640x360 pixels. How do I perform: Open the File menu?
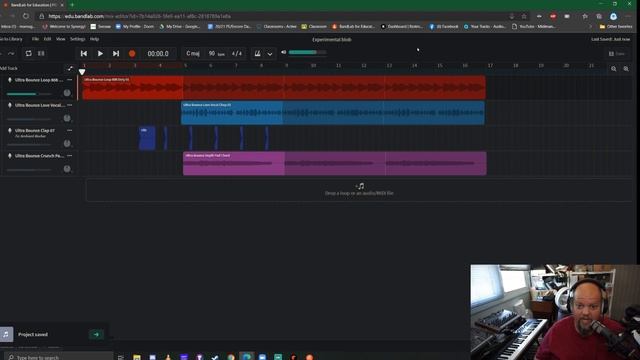click(36, 39)
